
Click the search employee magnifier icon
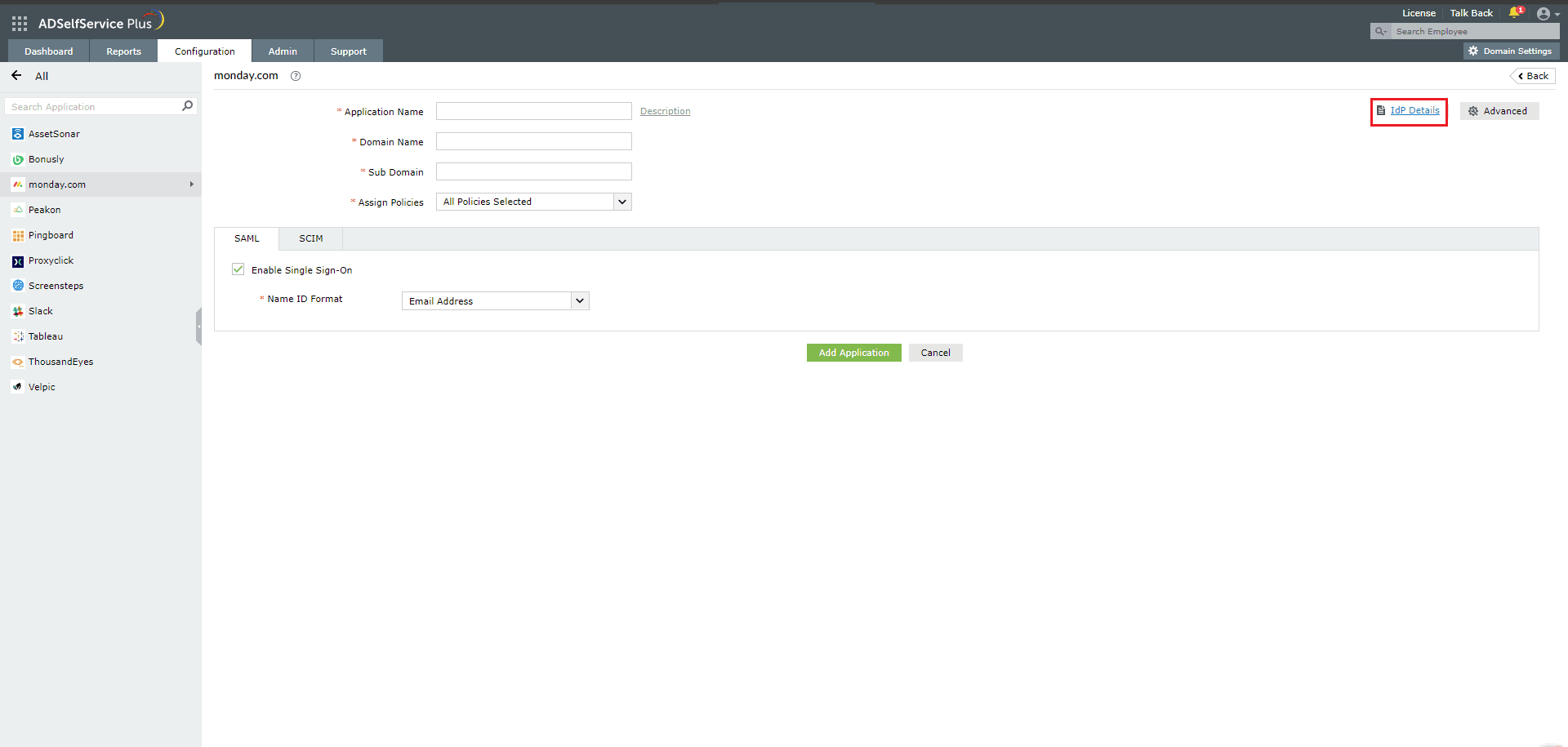[1380, 31]
